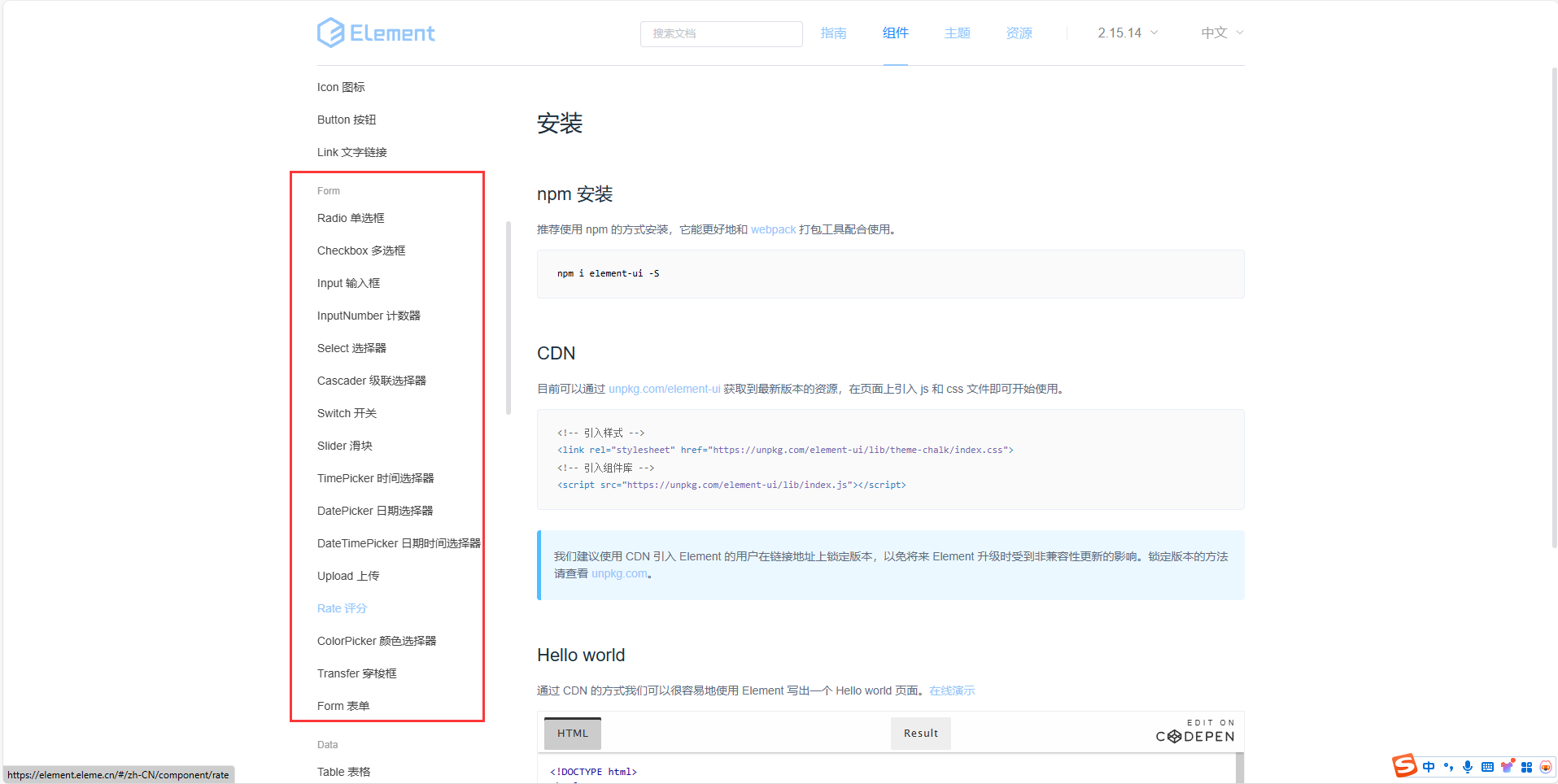Screen dimensions: 1558x784
Task: Open the Checkbox 多选框 component page
Action: pyautogui.click(x=360, y=250)
